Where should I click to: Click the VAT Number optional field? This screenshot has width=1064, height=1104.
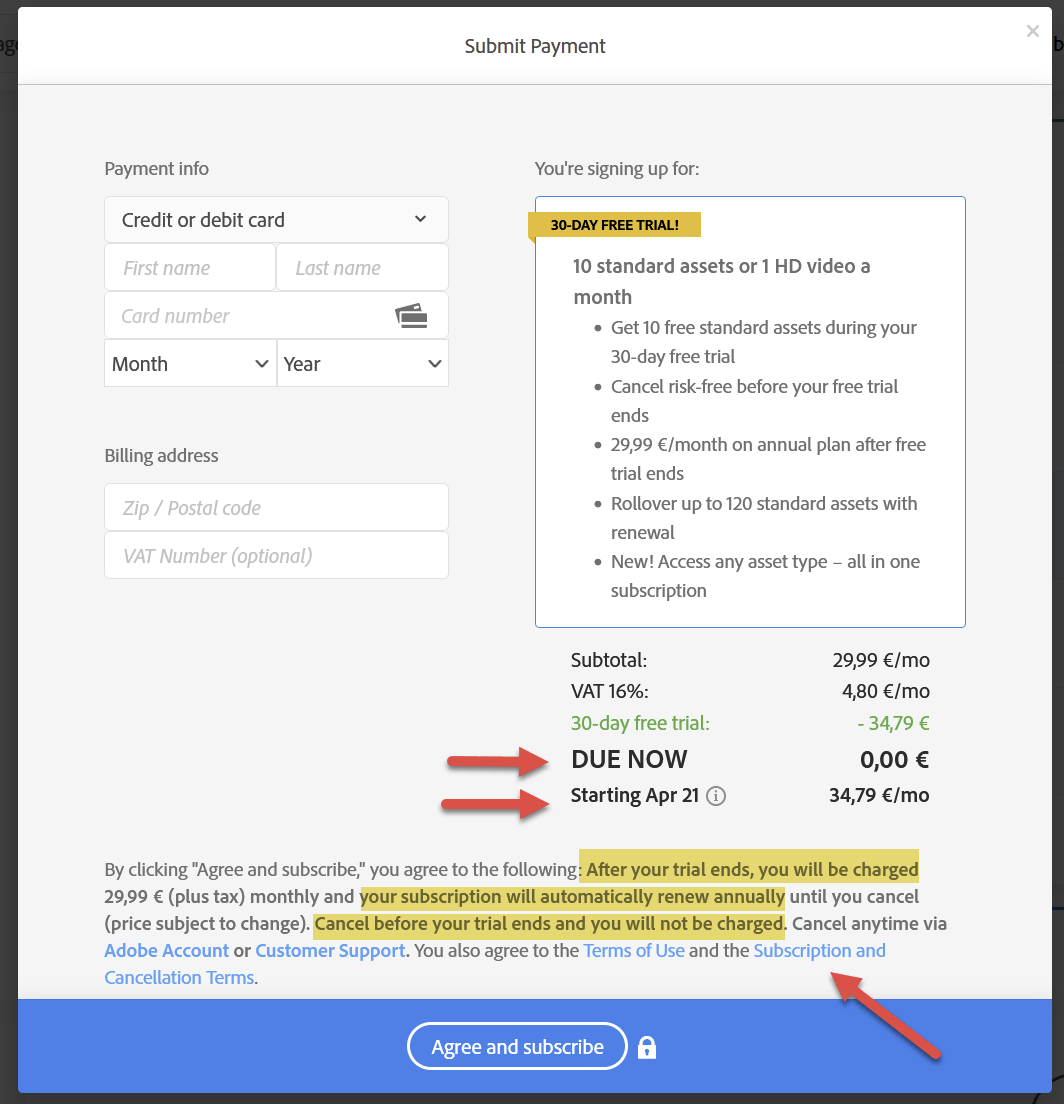pos(276,555)
